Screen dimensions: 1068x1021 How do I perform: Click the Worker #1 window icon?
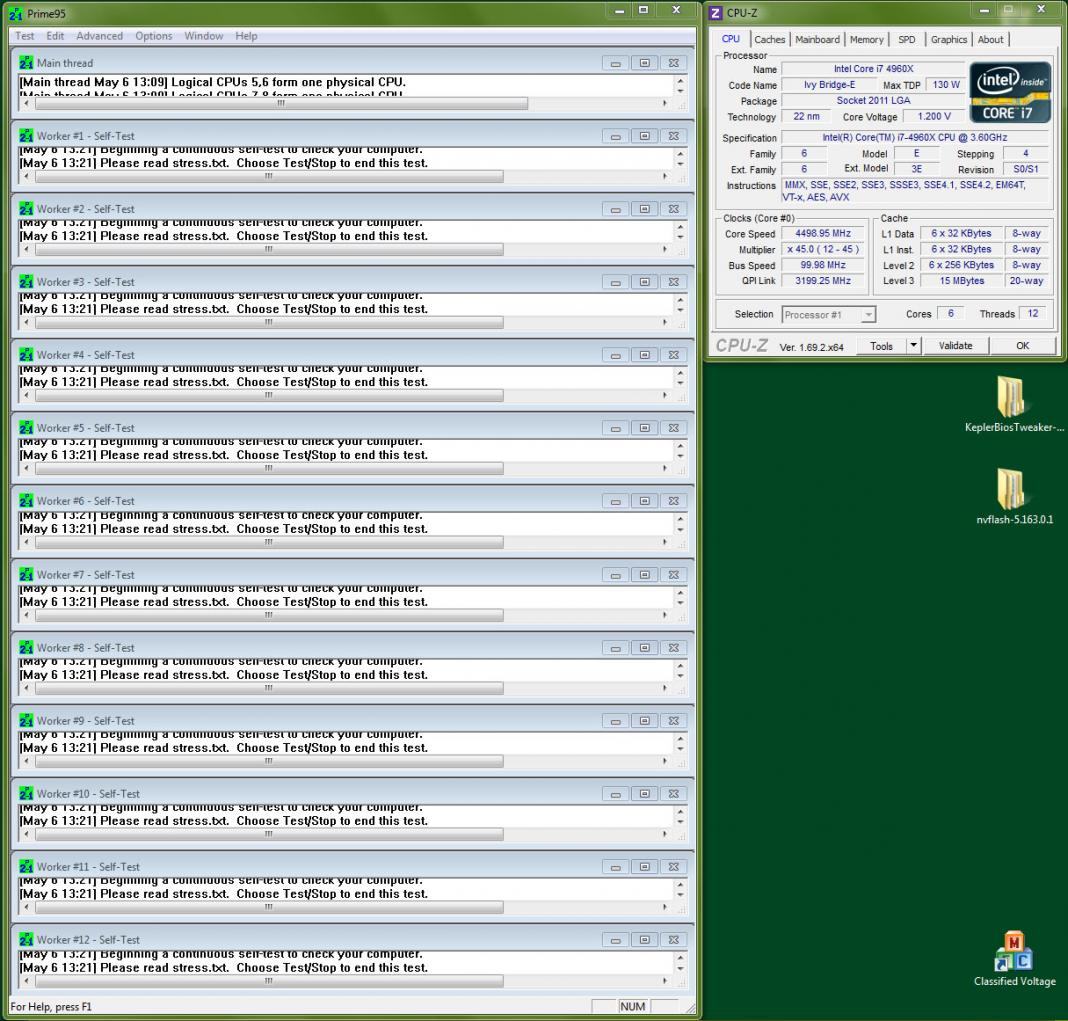(x=26, y=136)
